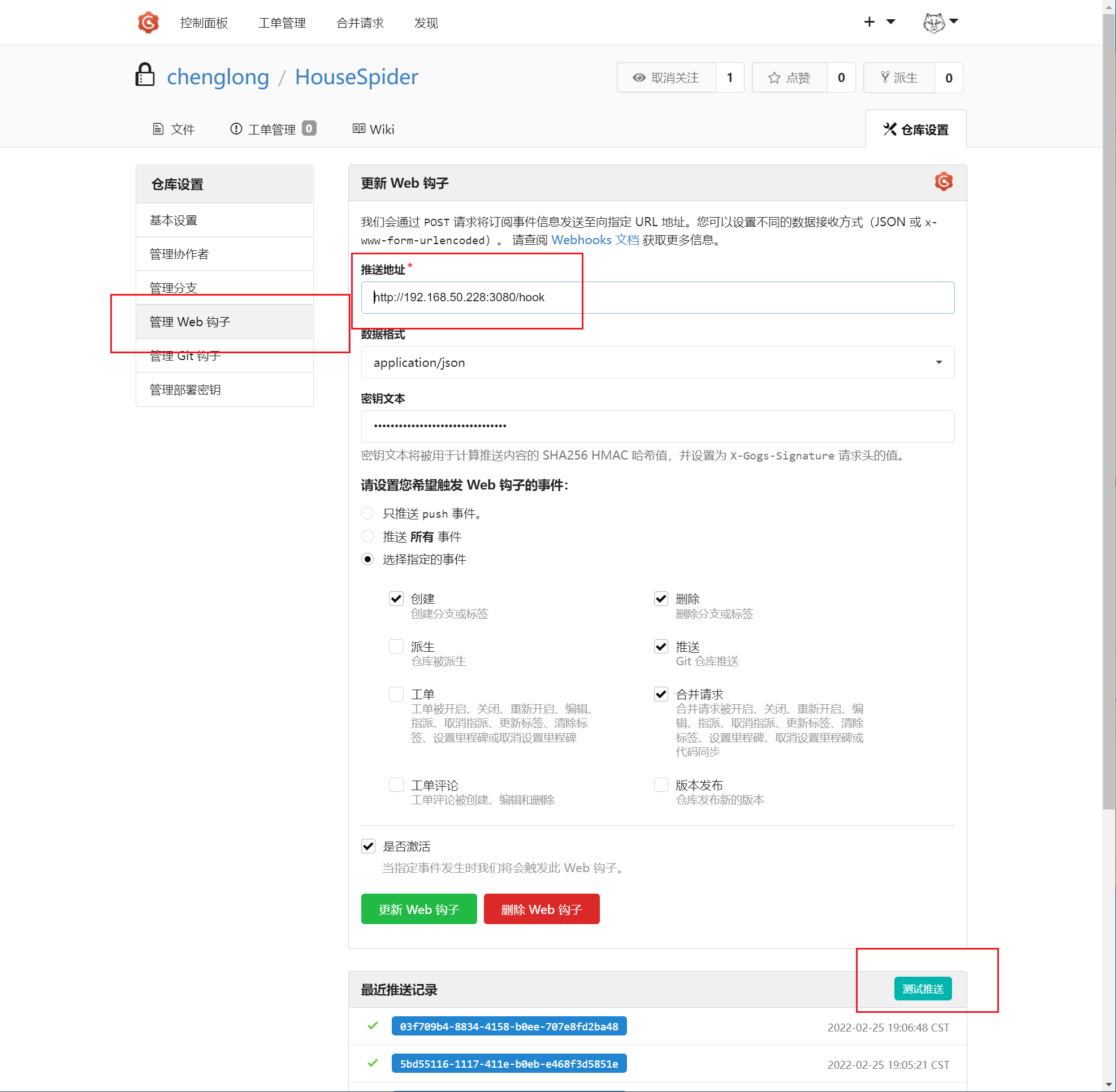Open delivery 03f709b4-8834-4158-b0ee-707e8fd2ba48
Viewport: 1116px width, 1092px height.
(x=509, y=1026)
